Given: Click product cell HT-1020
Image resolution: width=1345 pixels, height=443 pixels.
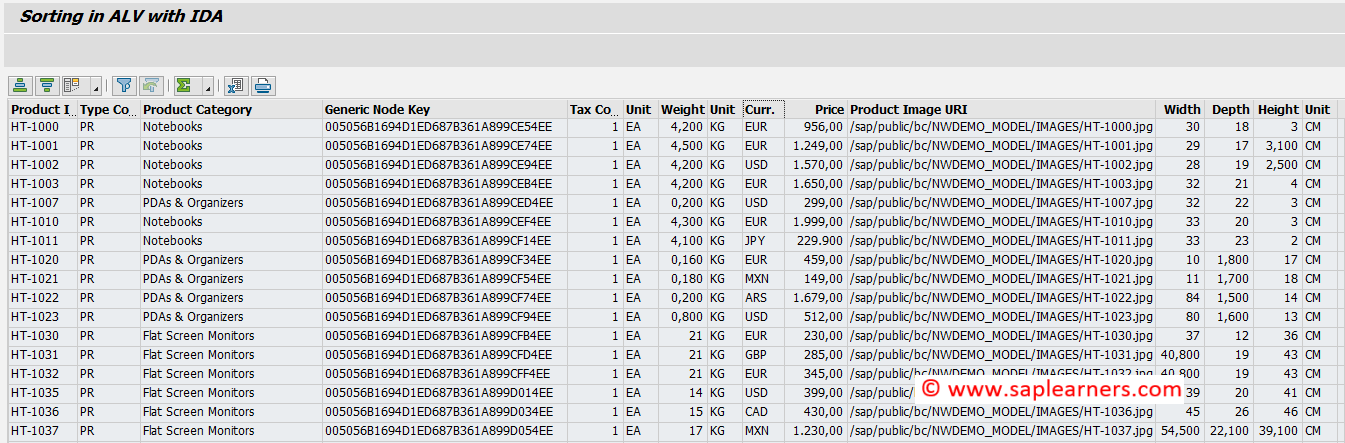Looking at the screenshot, I should pos(42,260).
